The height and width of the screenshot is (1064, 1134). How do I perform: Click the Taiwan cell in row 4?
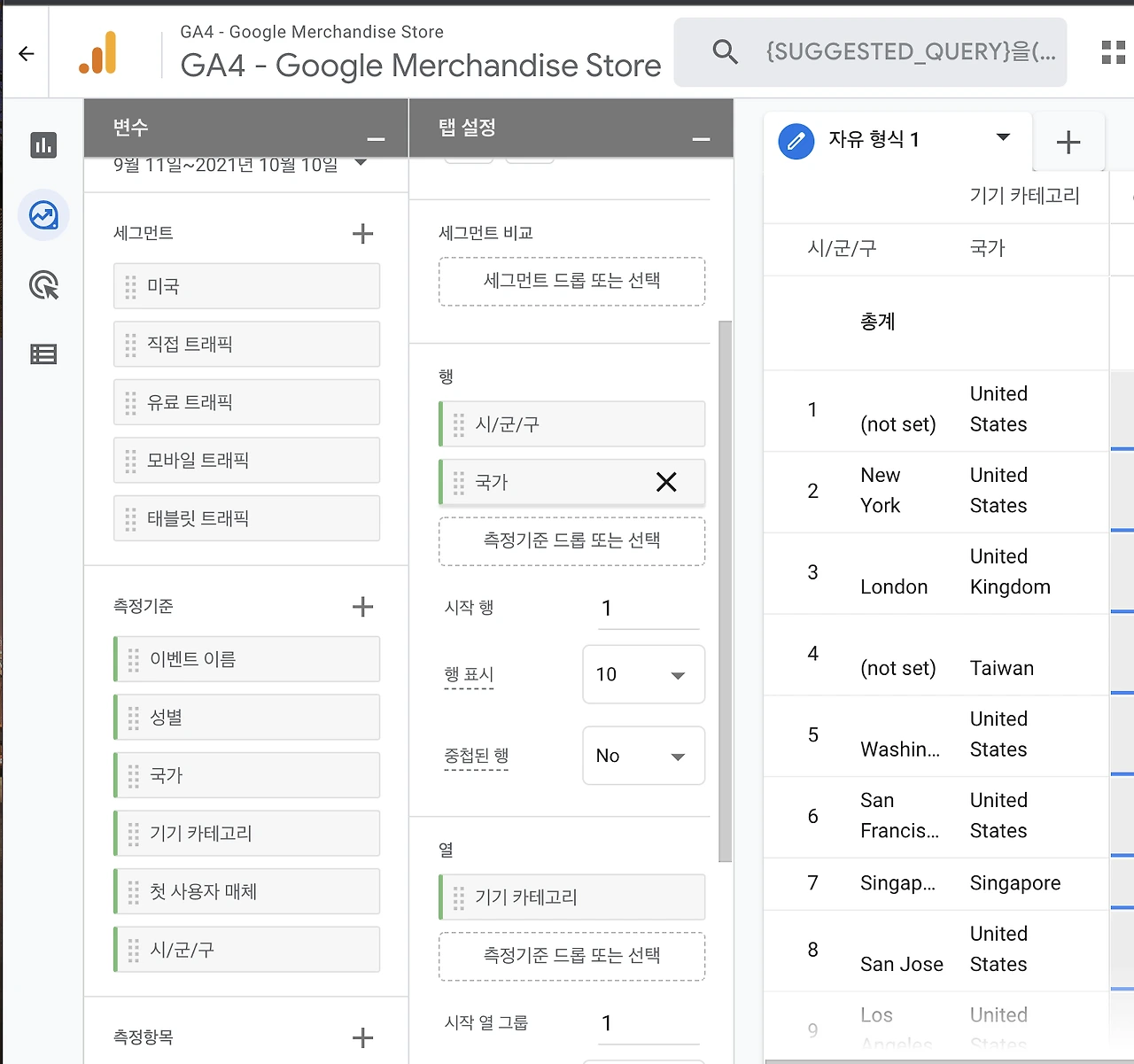(1002, 669)
